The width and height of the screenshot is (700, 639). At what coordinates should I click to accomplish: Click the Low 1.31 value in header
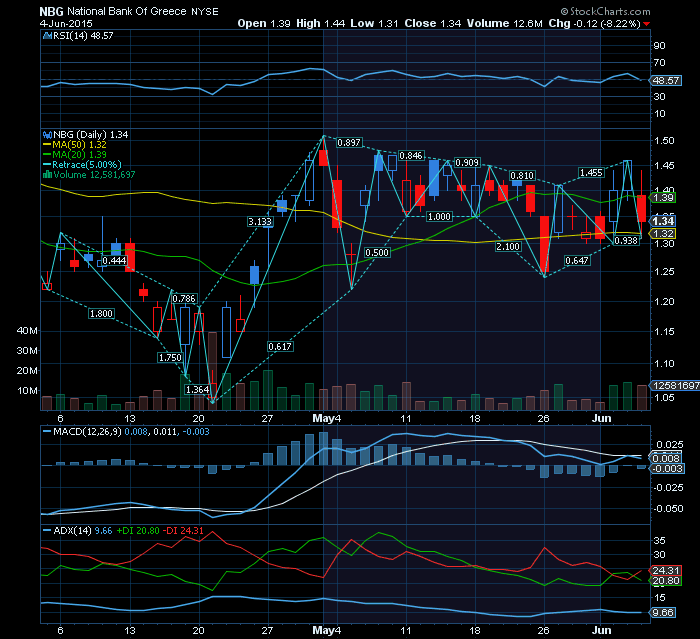(x=374, y=23)
